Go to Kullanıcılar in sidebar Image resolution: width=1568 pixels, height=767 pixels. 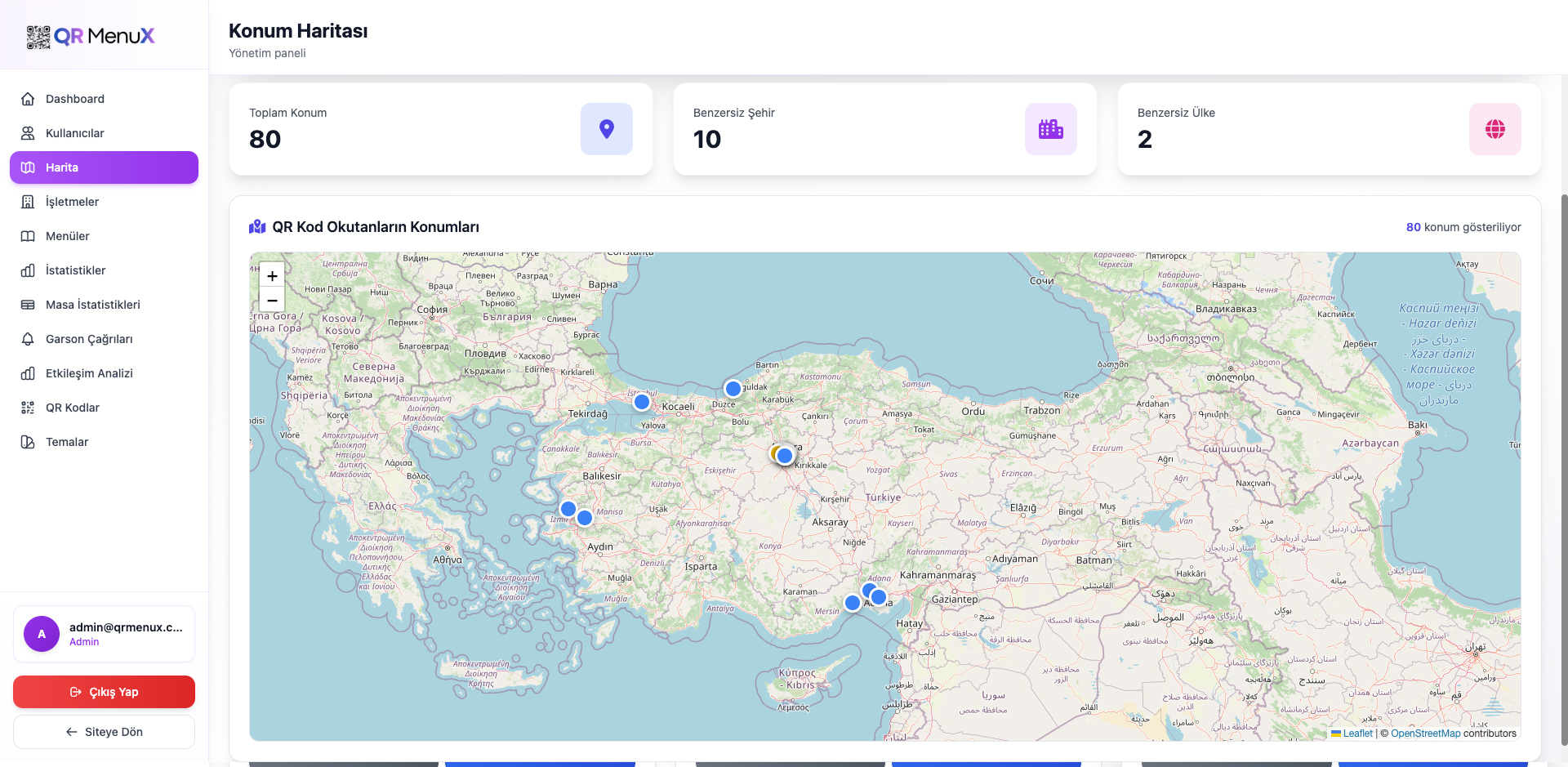75,133
